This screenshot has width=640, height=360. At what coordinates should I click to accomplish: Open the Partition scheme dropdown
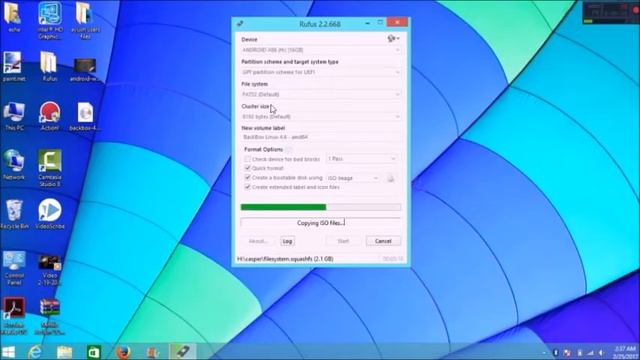(320, 72)
